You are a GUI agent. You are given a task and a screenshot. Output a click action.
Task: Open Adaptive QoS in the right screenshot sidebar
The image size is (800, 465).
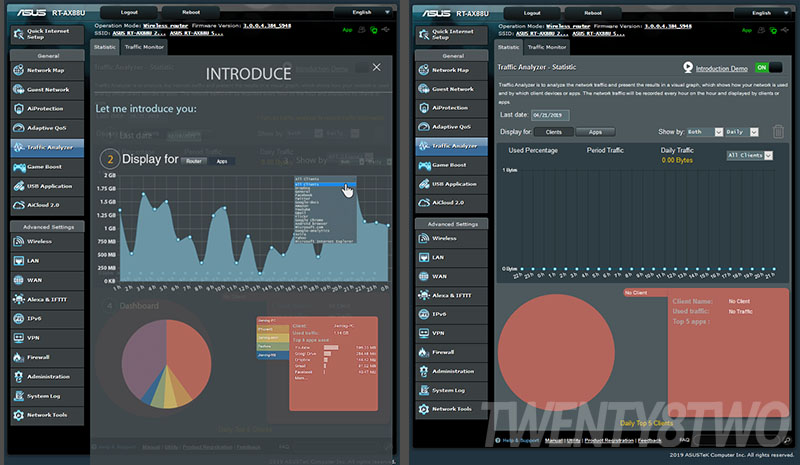tap(452, 127)
